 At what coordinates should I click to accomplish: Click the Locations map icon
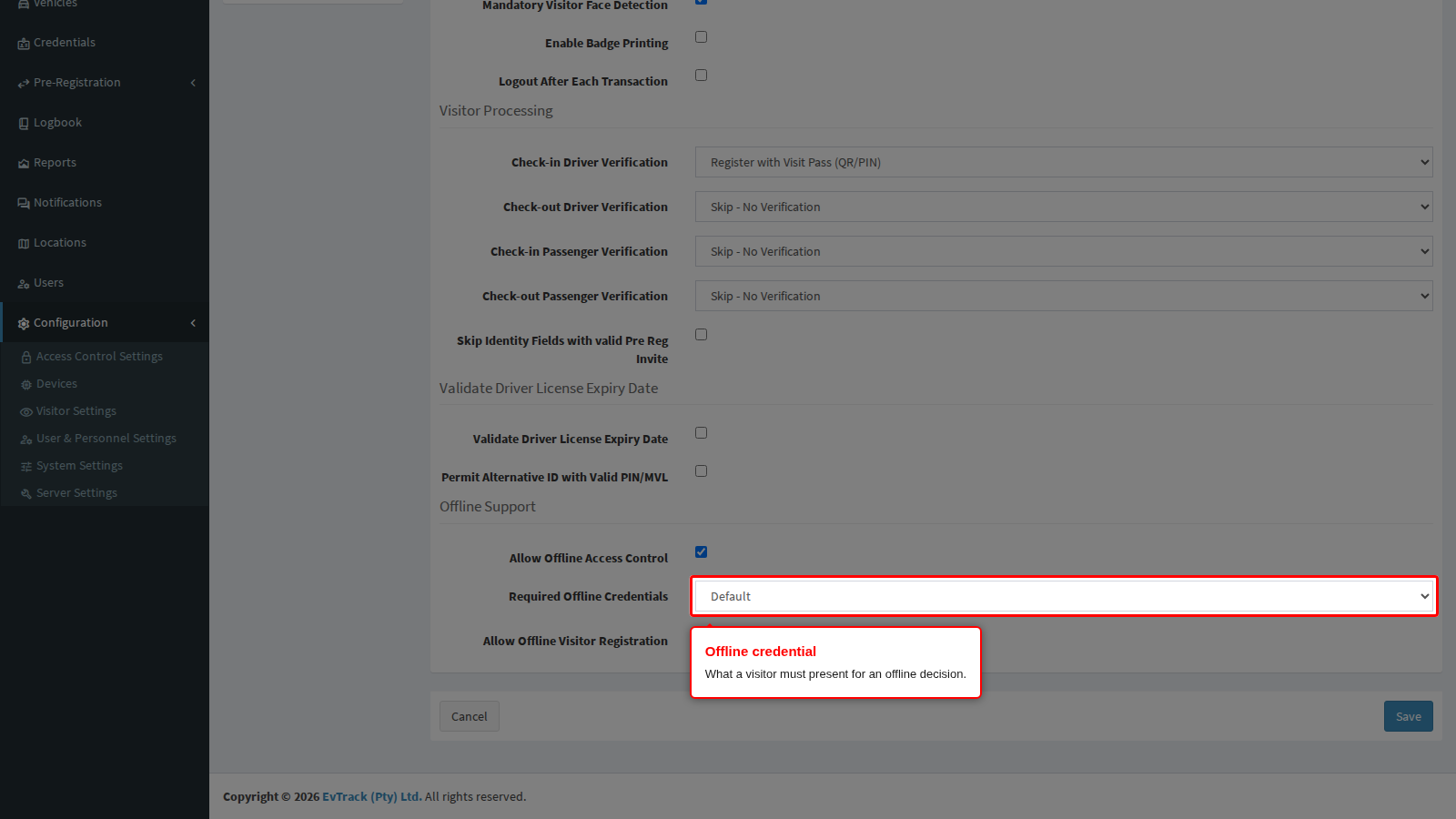pos(24,244)
